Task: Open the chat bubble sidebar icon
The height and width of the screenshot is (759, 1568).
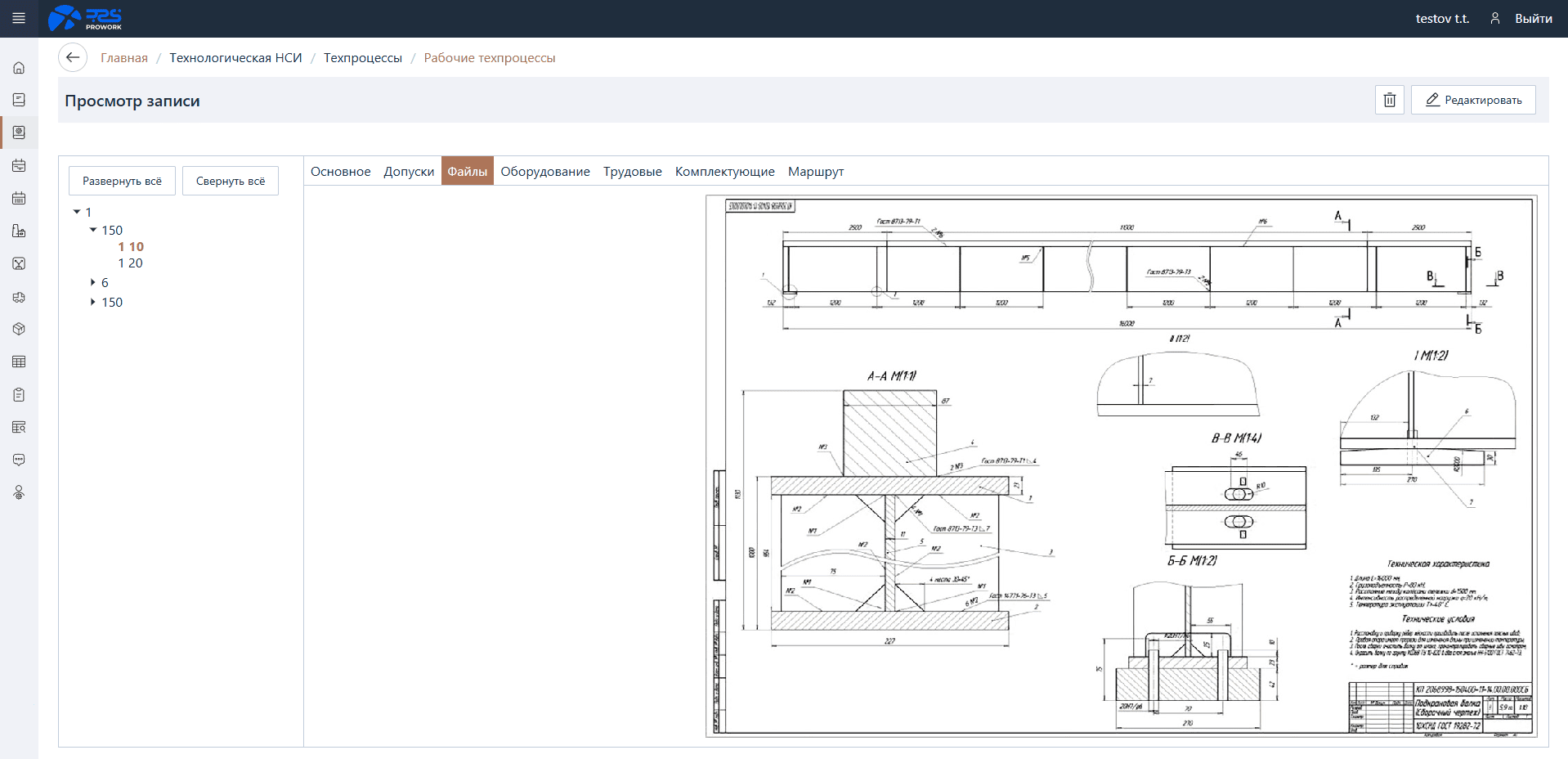Action: point(19,460)
